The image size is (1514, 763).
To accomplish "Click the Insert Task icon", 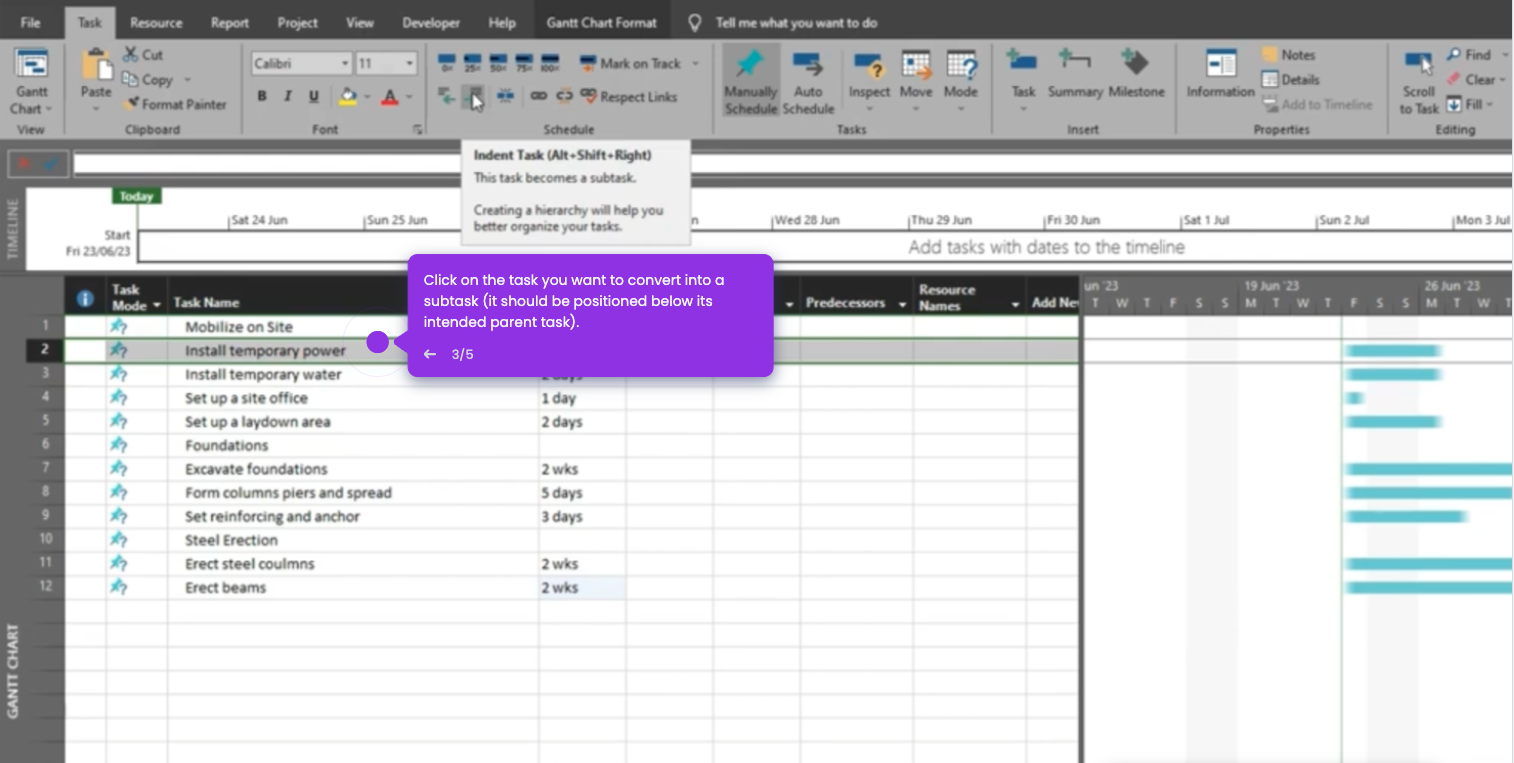I will tap(1022, 62).
